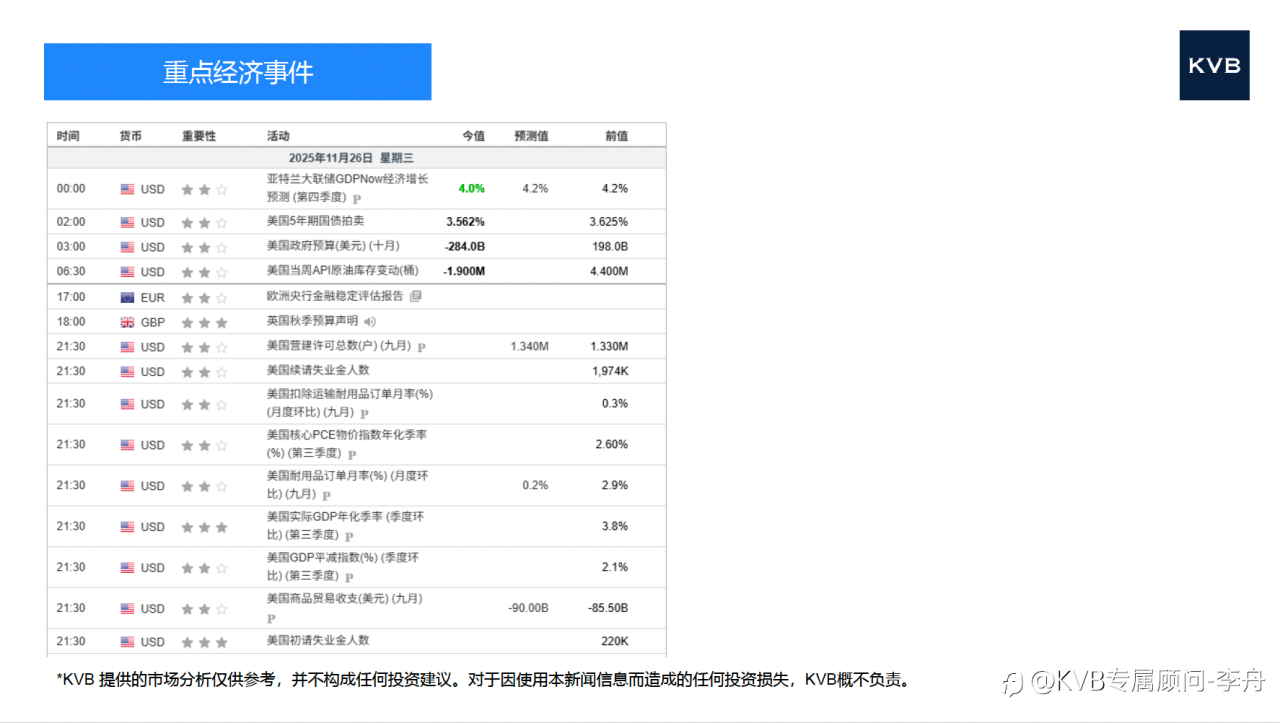This screenshot has height=723, width=1280.
Task: Click the actual value 3.562%
Action: 465,222
